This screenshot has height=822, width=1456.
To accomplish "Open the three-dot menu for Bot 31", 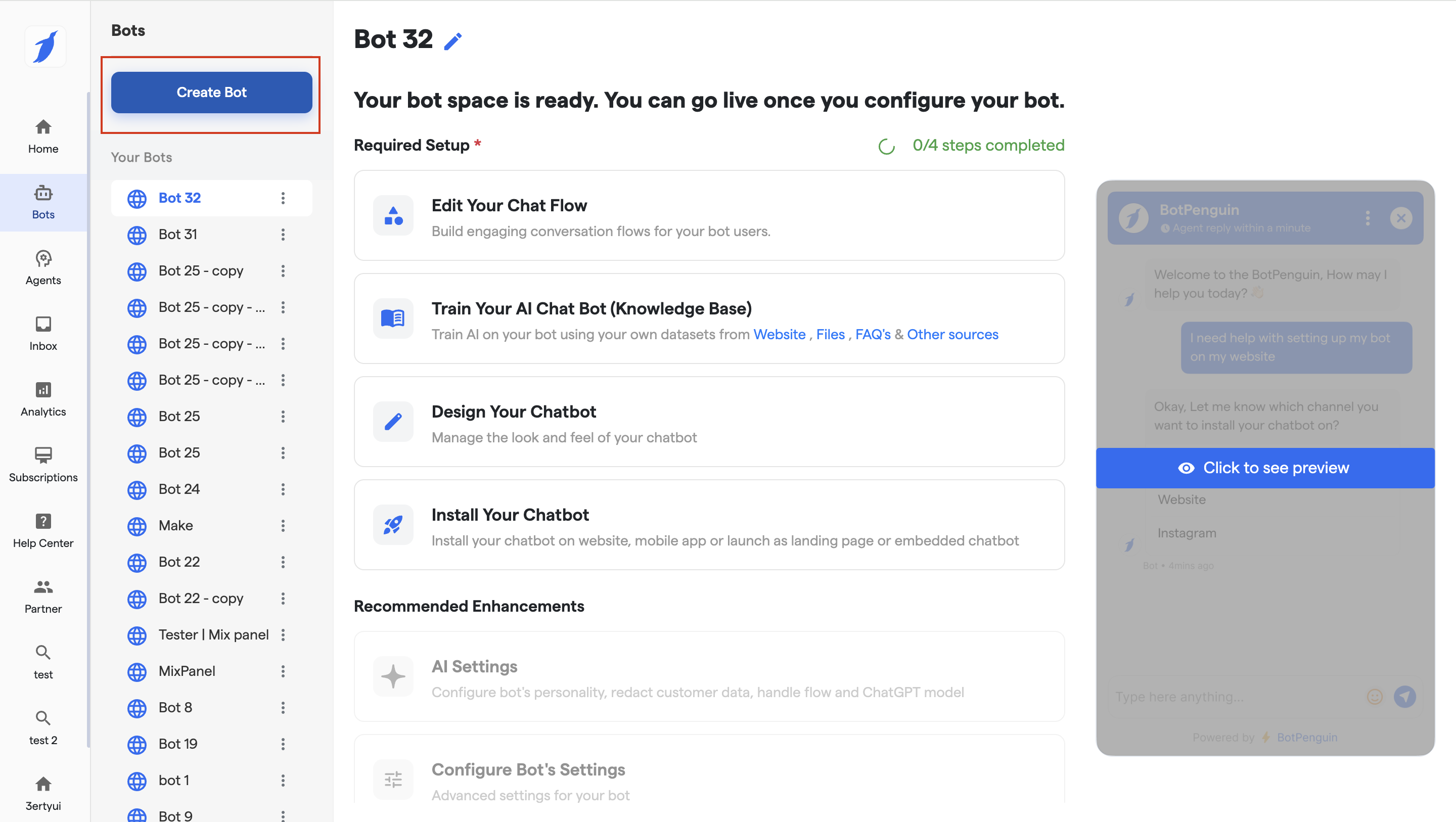I will point(283,234).
